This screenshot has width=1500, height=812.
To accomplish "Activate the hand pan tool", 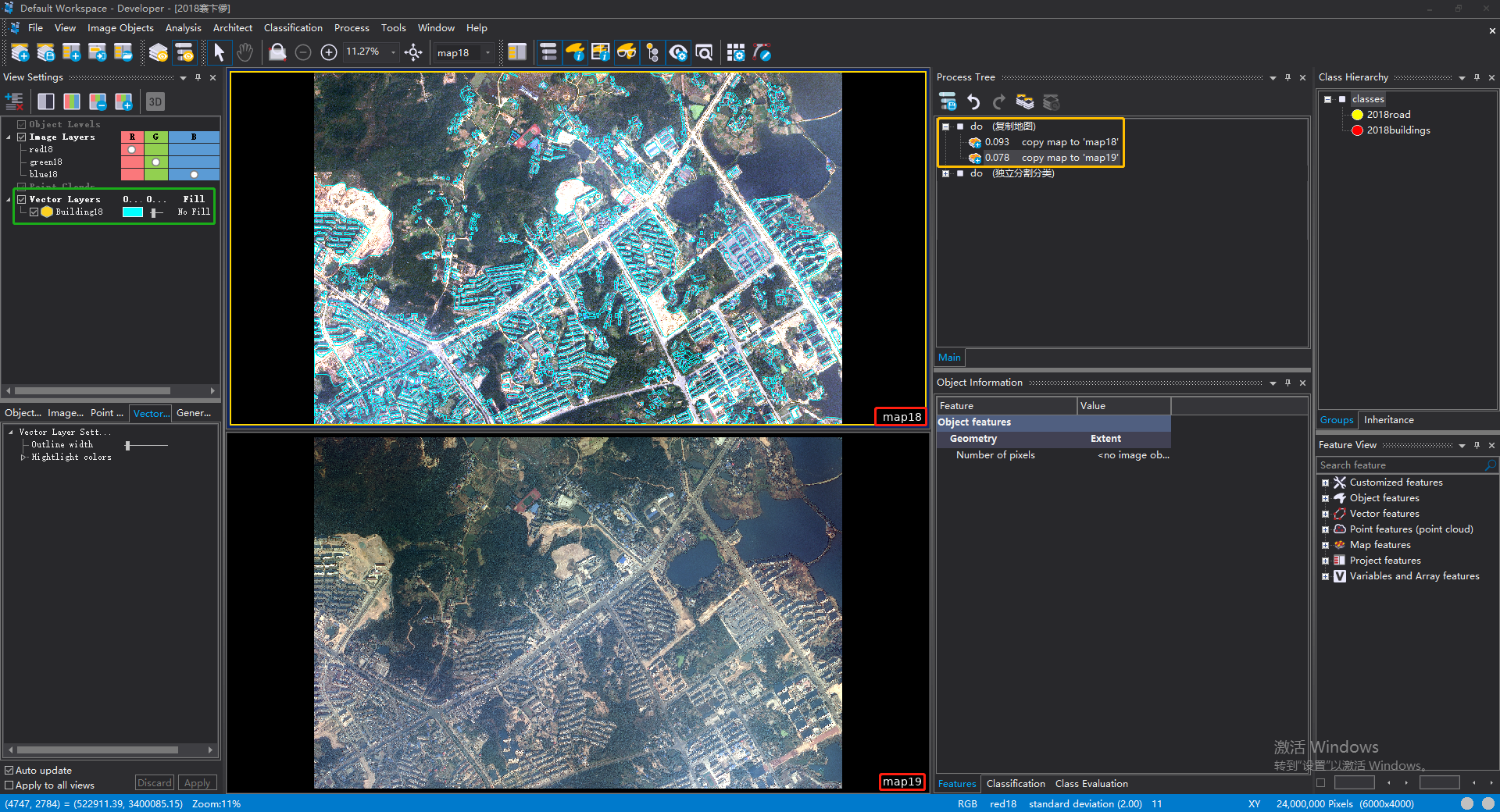I will [x=245, y=52].
